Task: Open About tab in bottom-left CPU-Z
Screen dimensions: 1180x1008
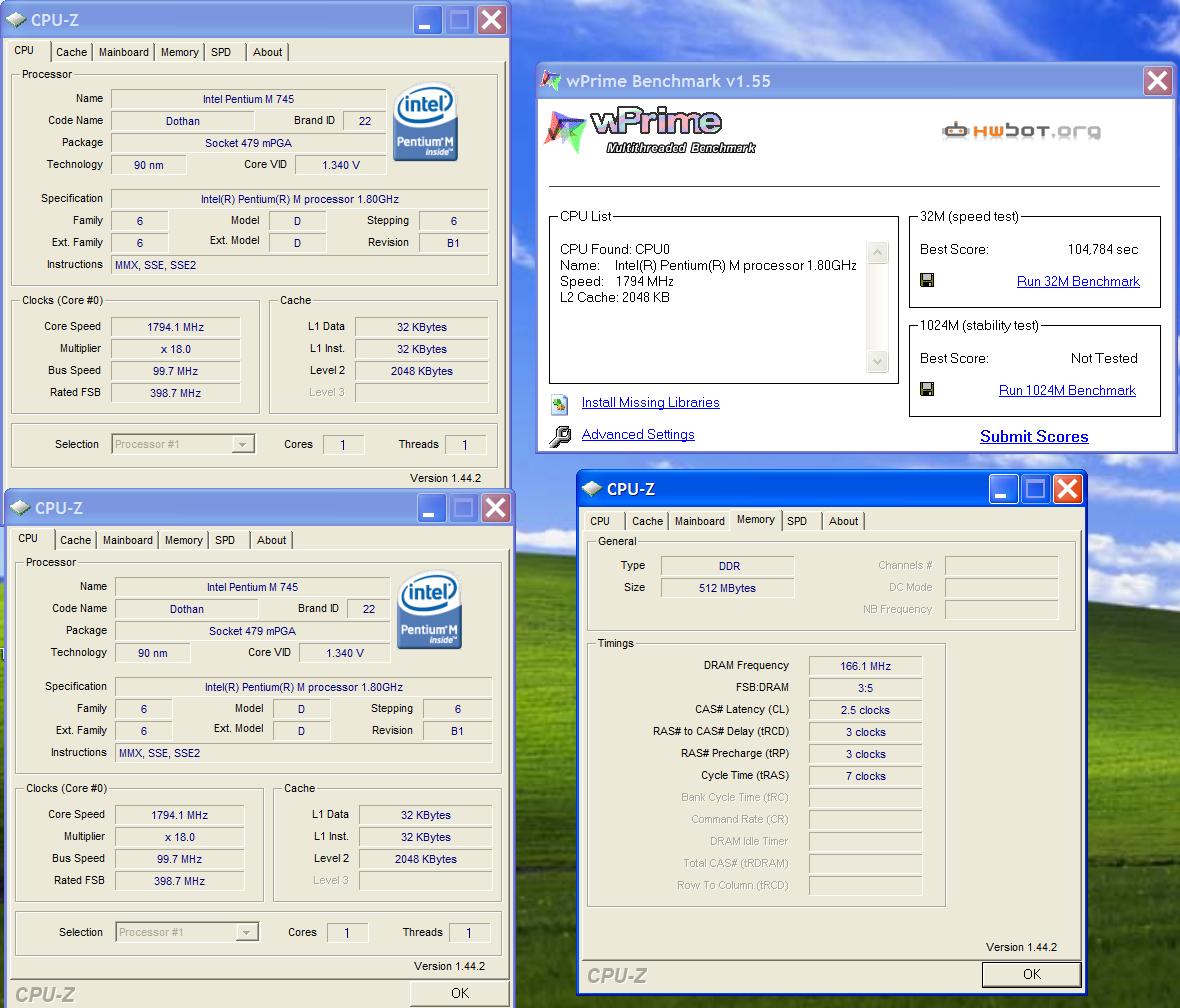Action: tap(271, 540)
